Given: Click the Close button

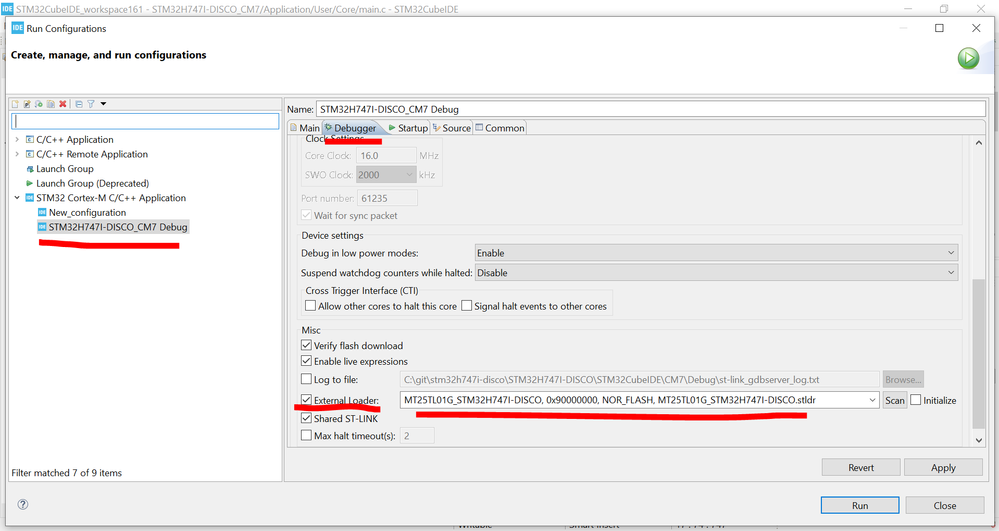Looking at the screenshot, I should [x=944, y=505].
